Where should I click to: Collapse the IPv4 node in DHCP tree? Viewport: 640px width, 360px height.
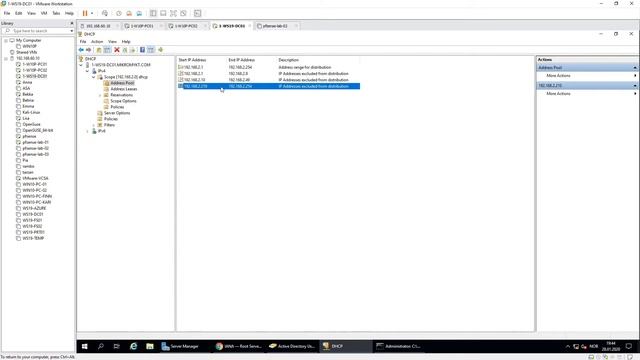pyautogui.click(x=87, y=71)
